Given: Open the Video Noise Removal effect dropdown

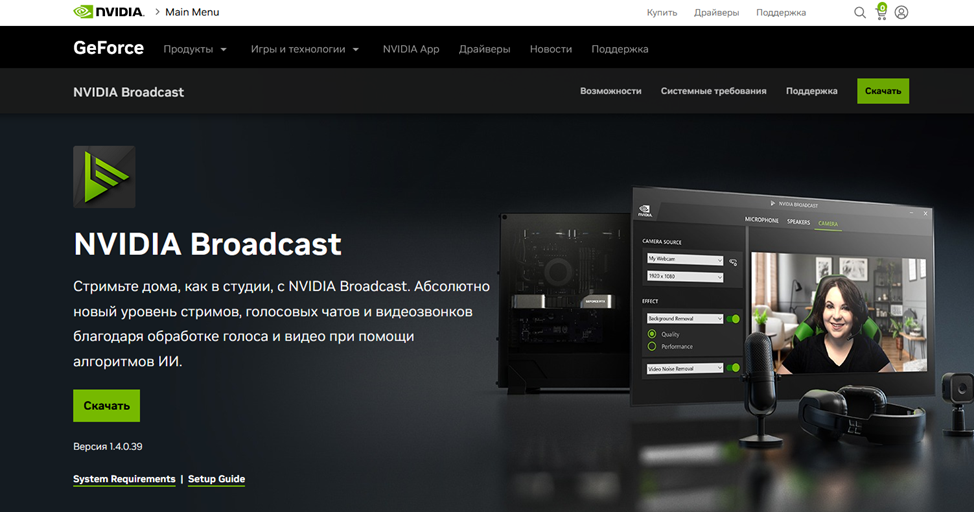Looking at the screenshot, I should tap(685, 368).
